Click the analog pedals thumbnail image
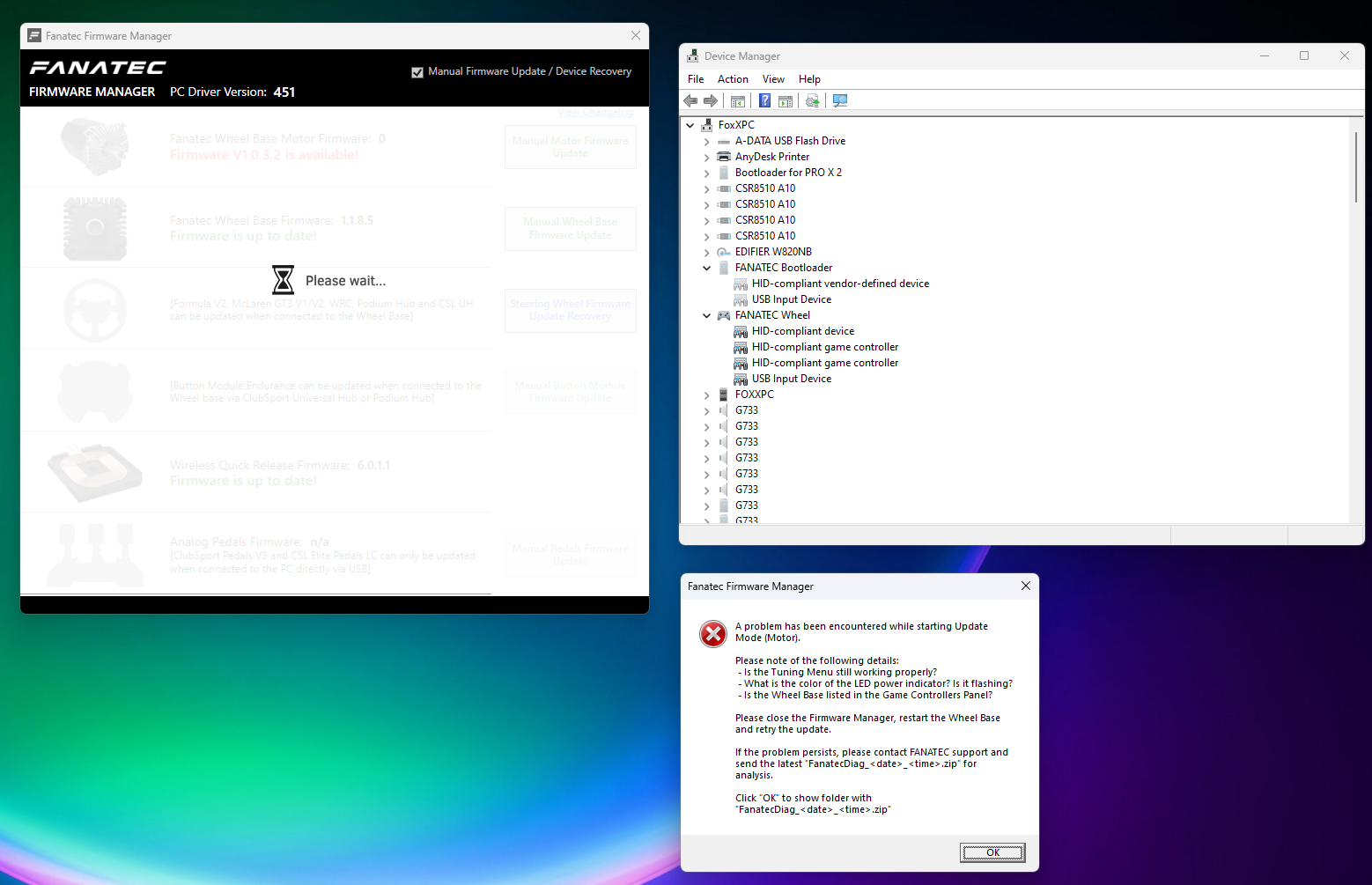The width and height of the screenshot is (1372, 885). 95,555
